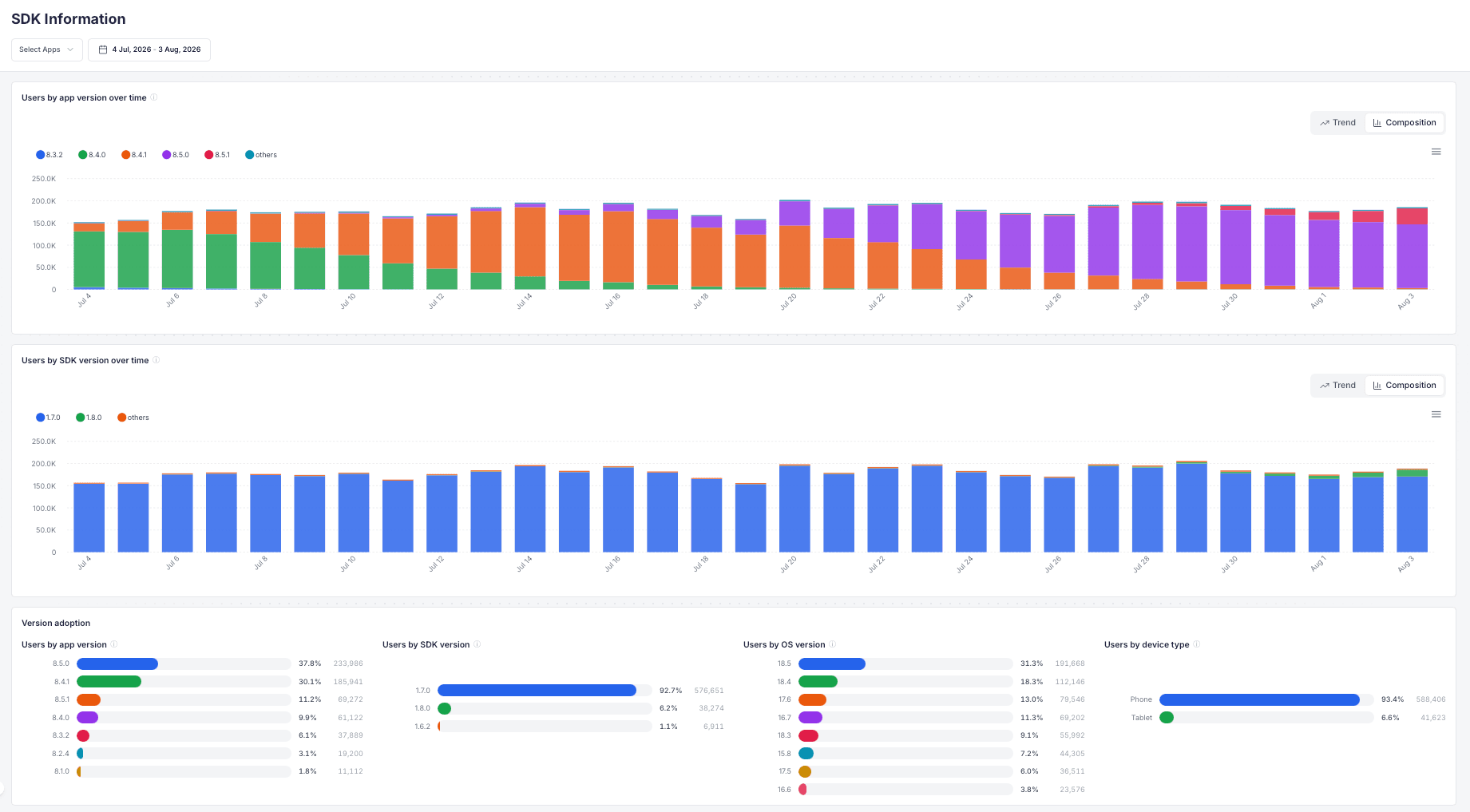
Task: Open the 4 Jul – 3 Aug 2026 date range picker
Action: pos(149,50)
